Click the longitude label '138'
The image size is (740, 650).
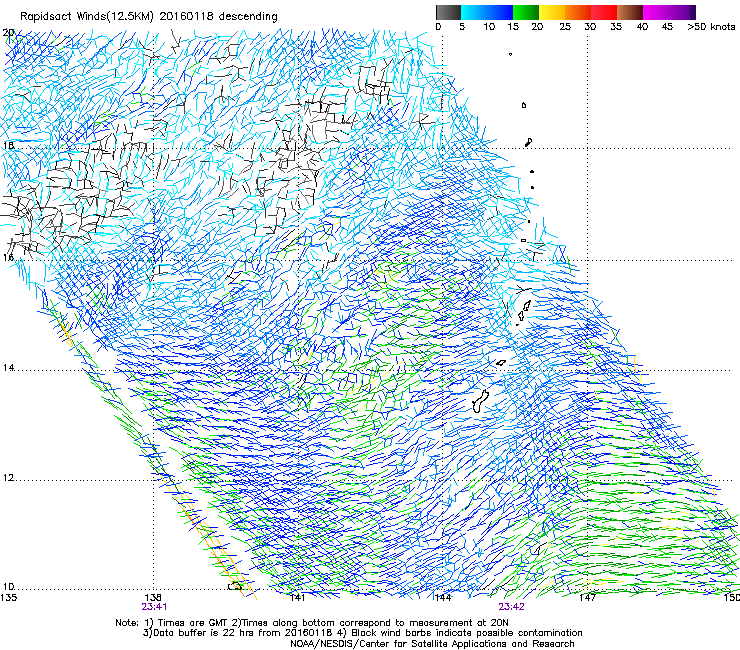(153, 597)
